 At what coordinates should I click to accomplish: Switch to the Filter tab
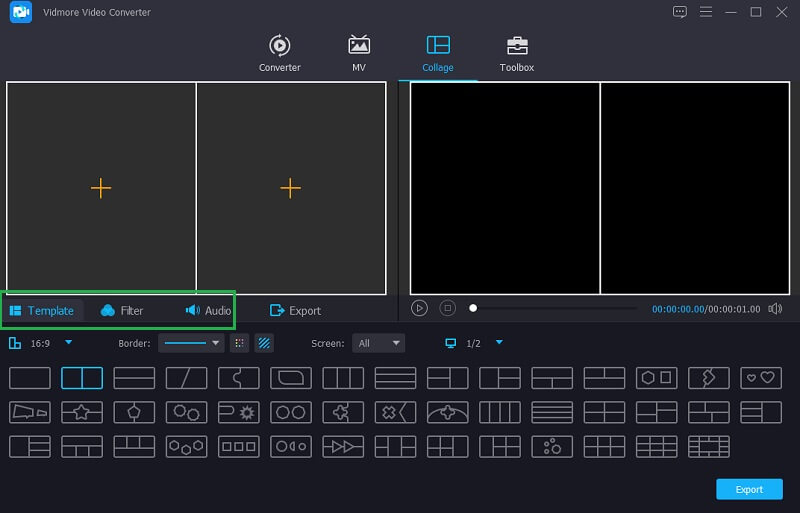122,311
